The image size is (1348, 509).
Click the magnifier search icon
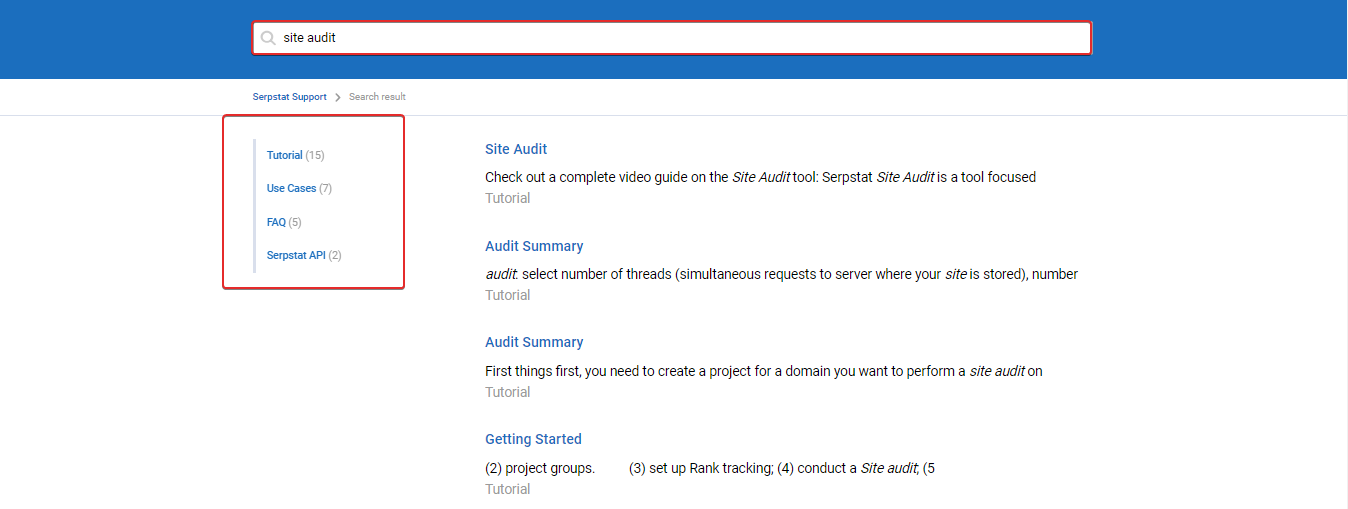(268, 38)
